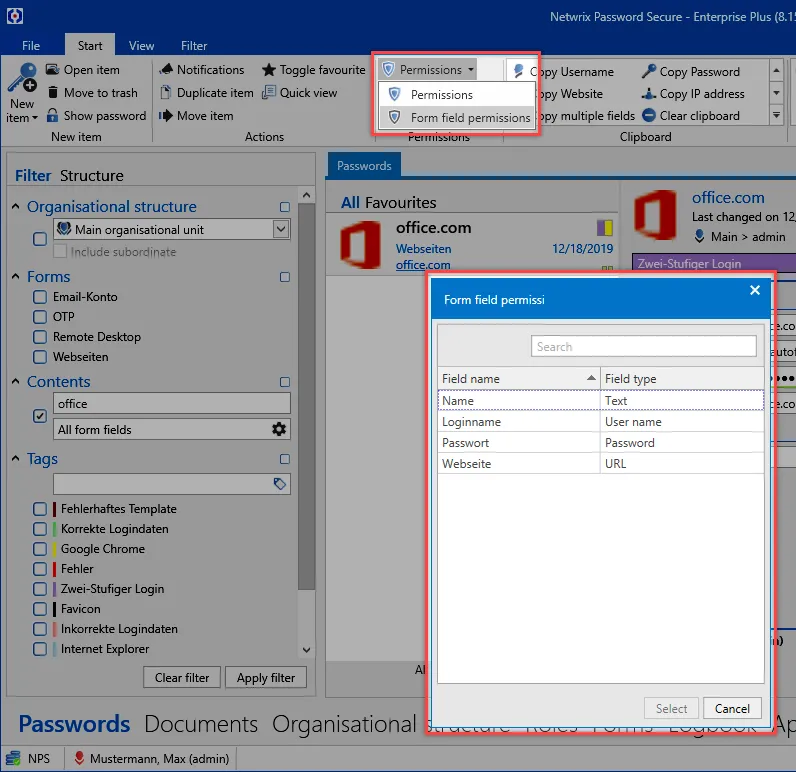The image size is (796, 772).
Task: Tick the Google Chrome tag checkbox
Action: 40,549
